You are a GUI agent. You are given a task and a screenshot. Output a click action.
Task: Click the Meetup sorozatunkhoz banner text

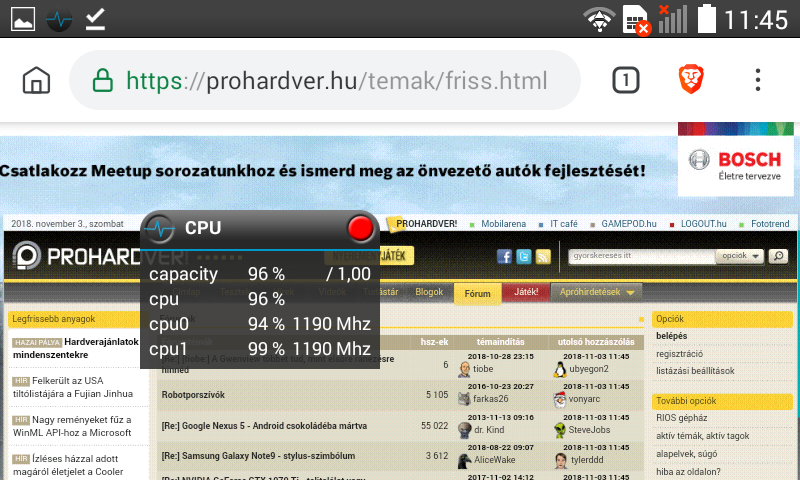pyautogui.click(x=323, y=170)
